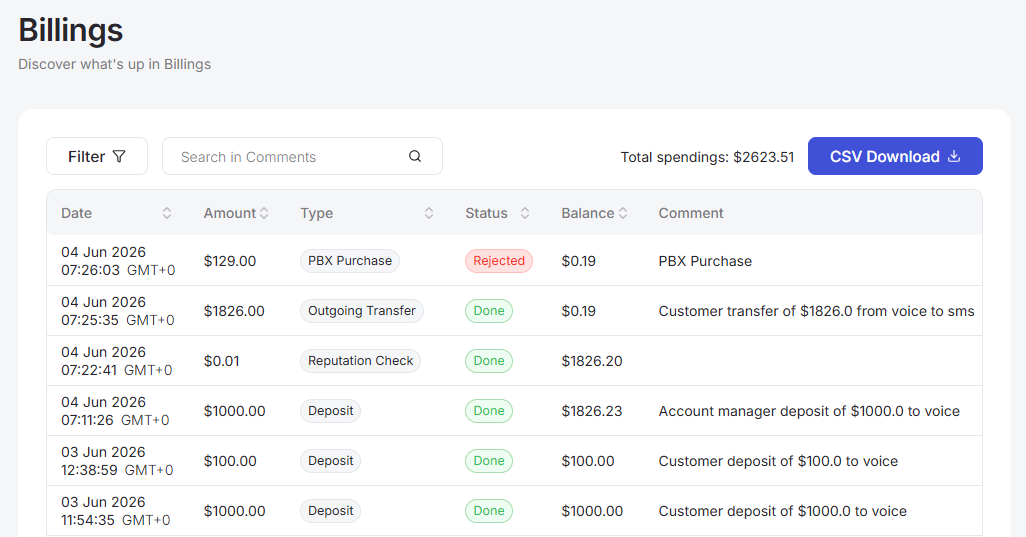Sort by Status column arrows
This screenshot has height=537, width=1026.
pyautogui.click(x=525, y=213)
